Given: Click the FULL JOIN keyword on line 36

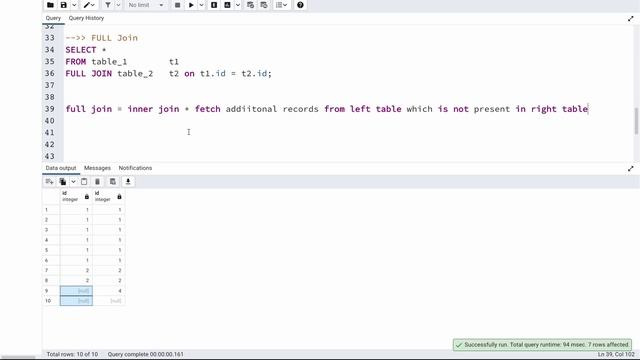Looking at the screenshot, I should 89,73.
